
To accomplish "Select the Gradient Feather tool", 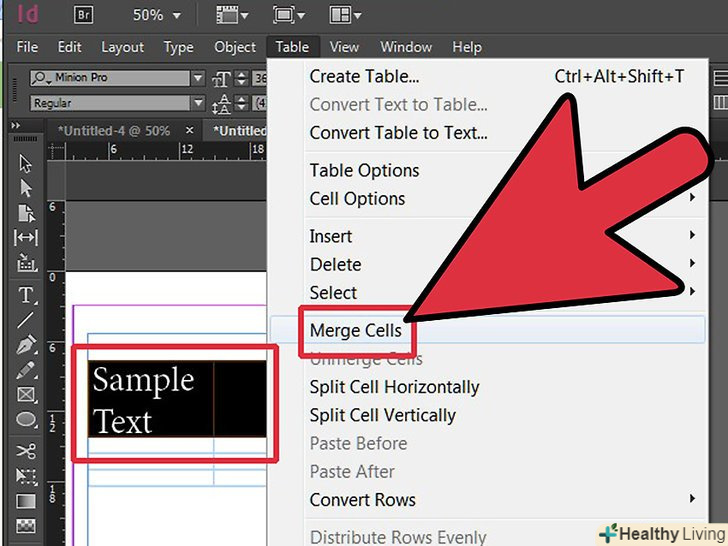I will point(26,526).
